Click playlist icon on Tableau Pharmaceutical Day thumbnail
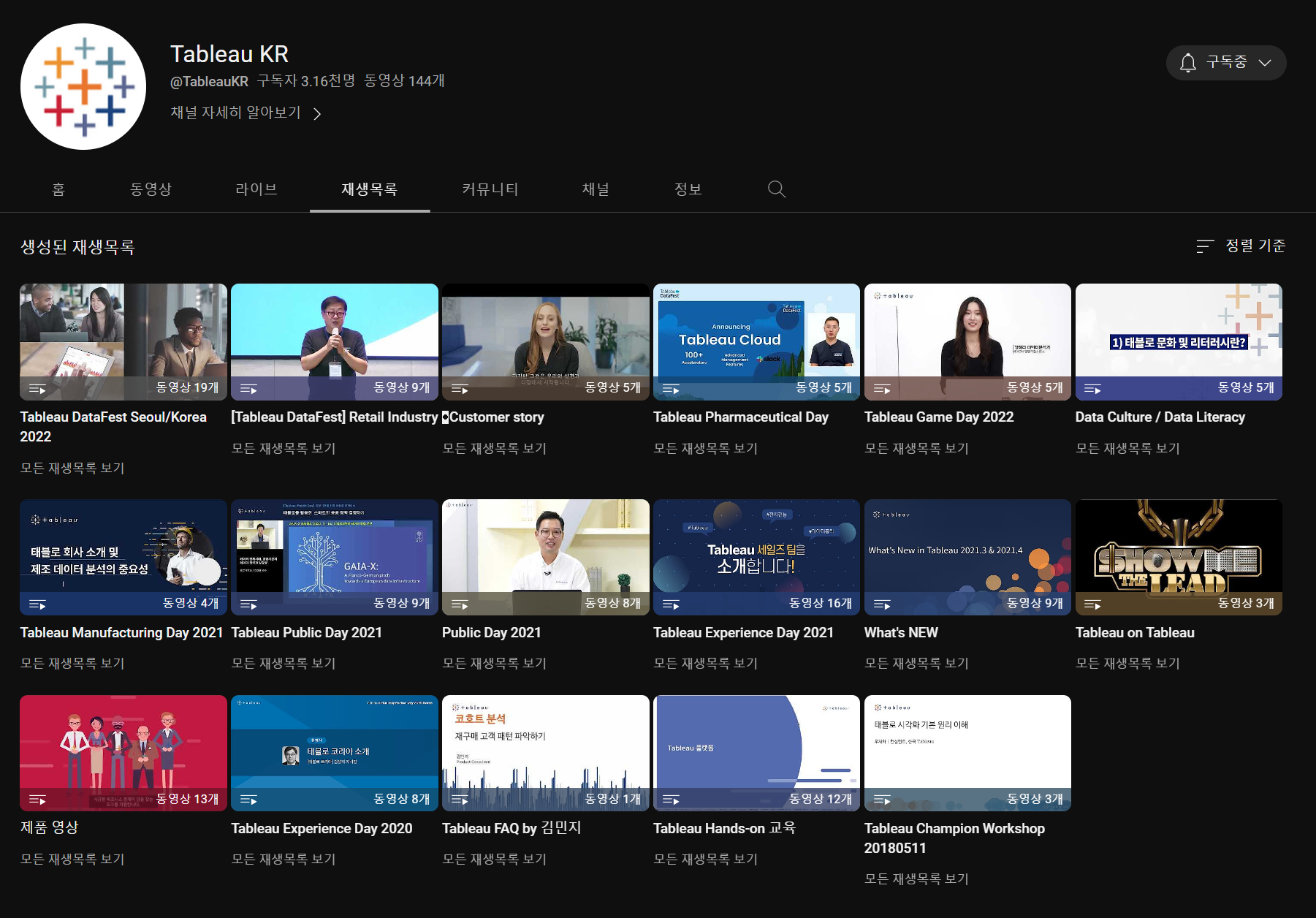This screenshot has height=918, width=1316. [671, 389]
